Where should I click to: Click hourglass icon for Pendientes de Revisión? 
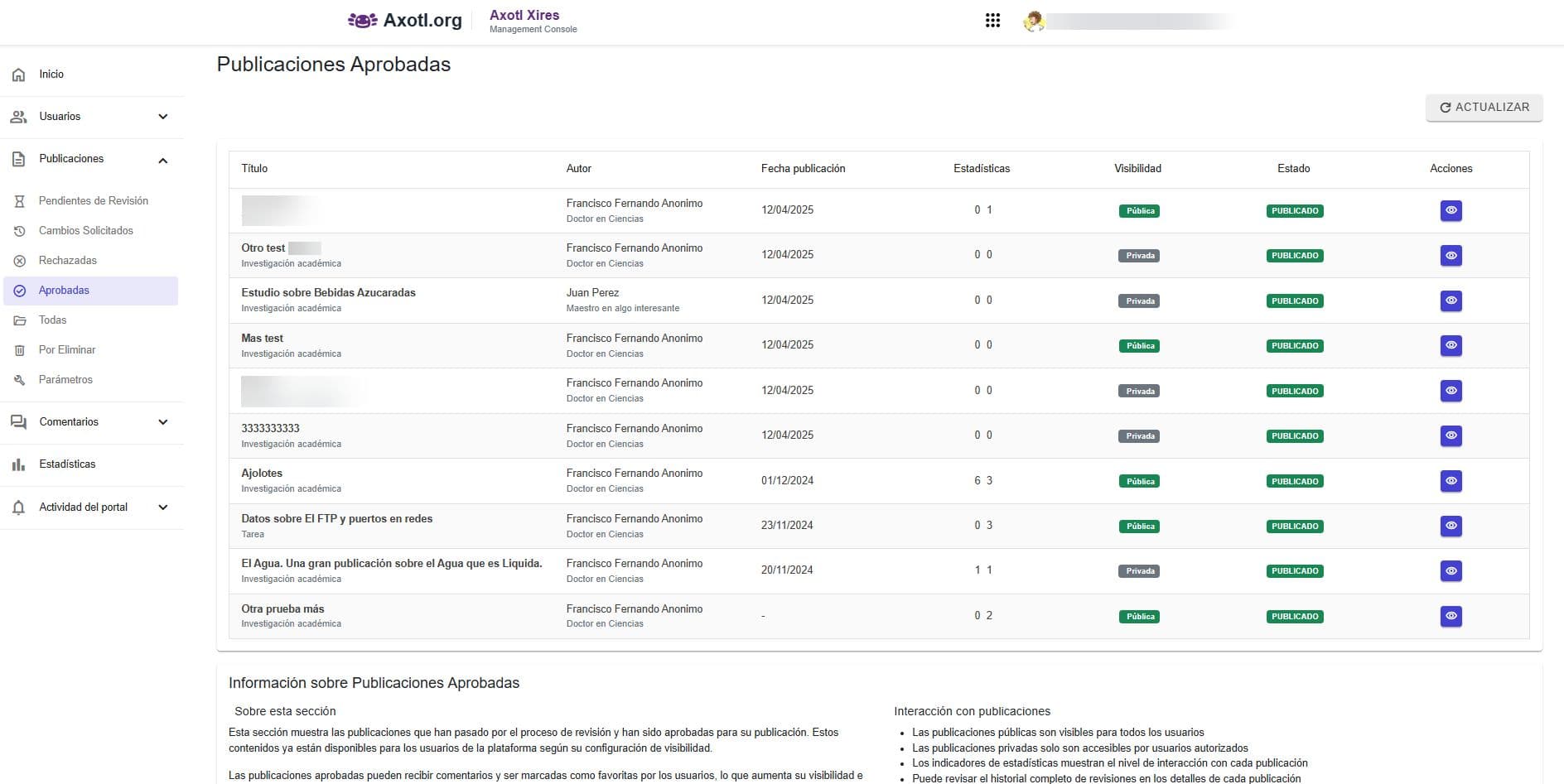click(x=20, y=201)
